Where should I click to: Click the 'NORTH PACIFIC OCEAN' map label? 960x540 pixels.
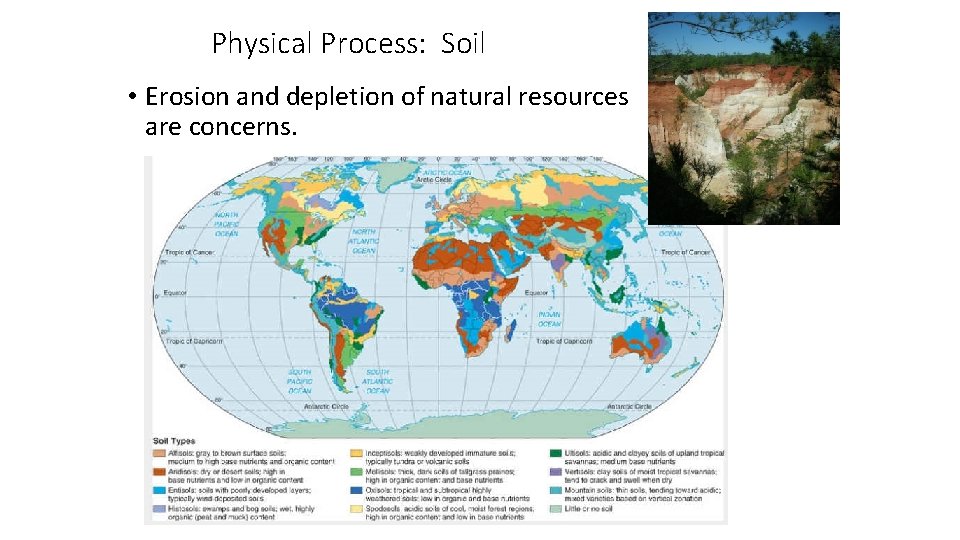coord(227,225)
